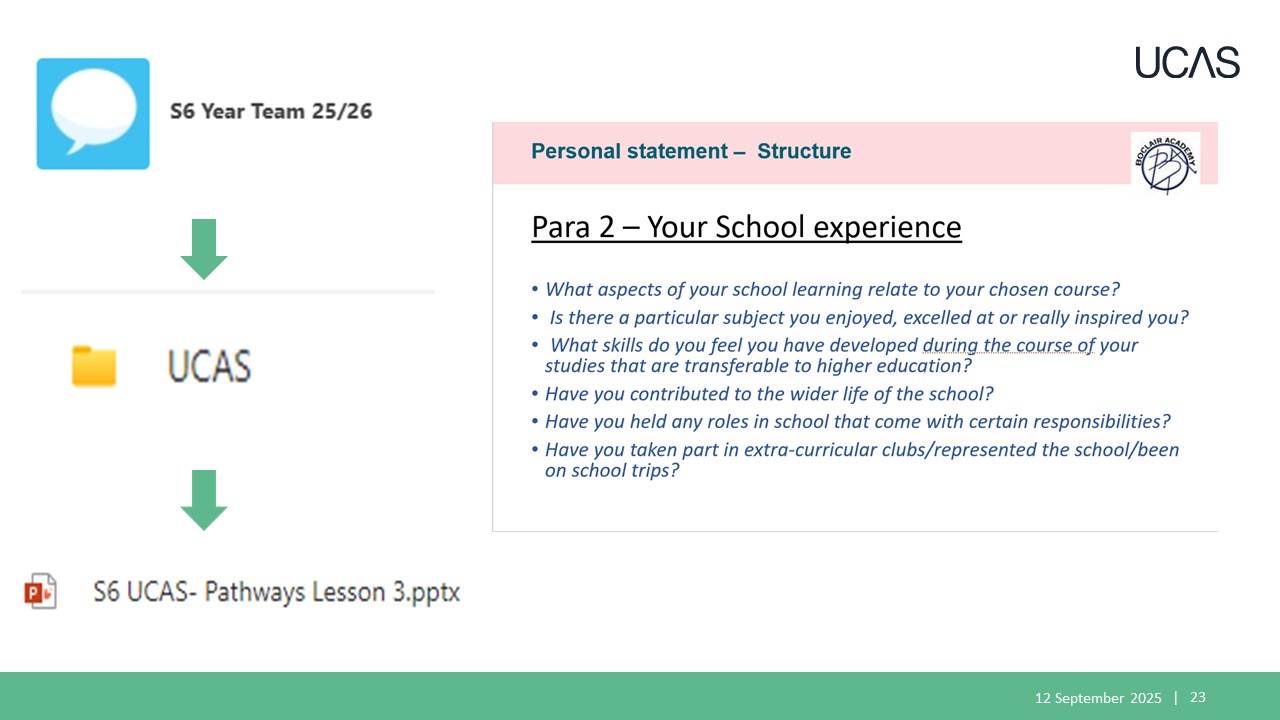This screenshot has height=720, width=1280.
Task: Click the 12 September 2025 footer date
Action: (x=1098, y=698)
